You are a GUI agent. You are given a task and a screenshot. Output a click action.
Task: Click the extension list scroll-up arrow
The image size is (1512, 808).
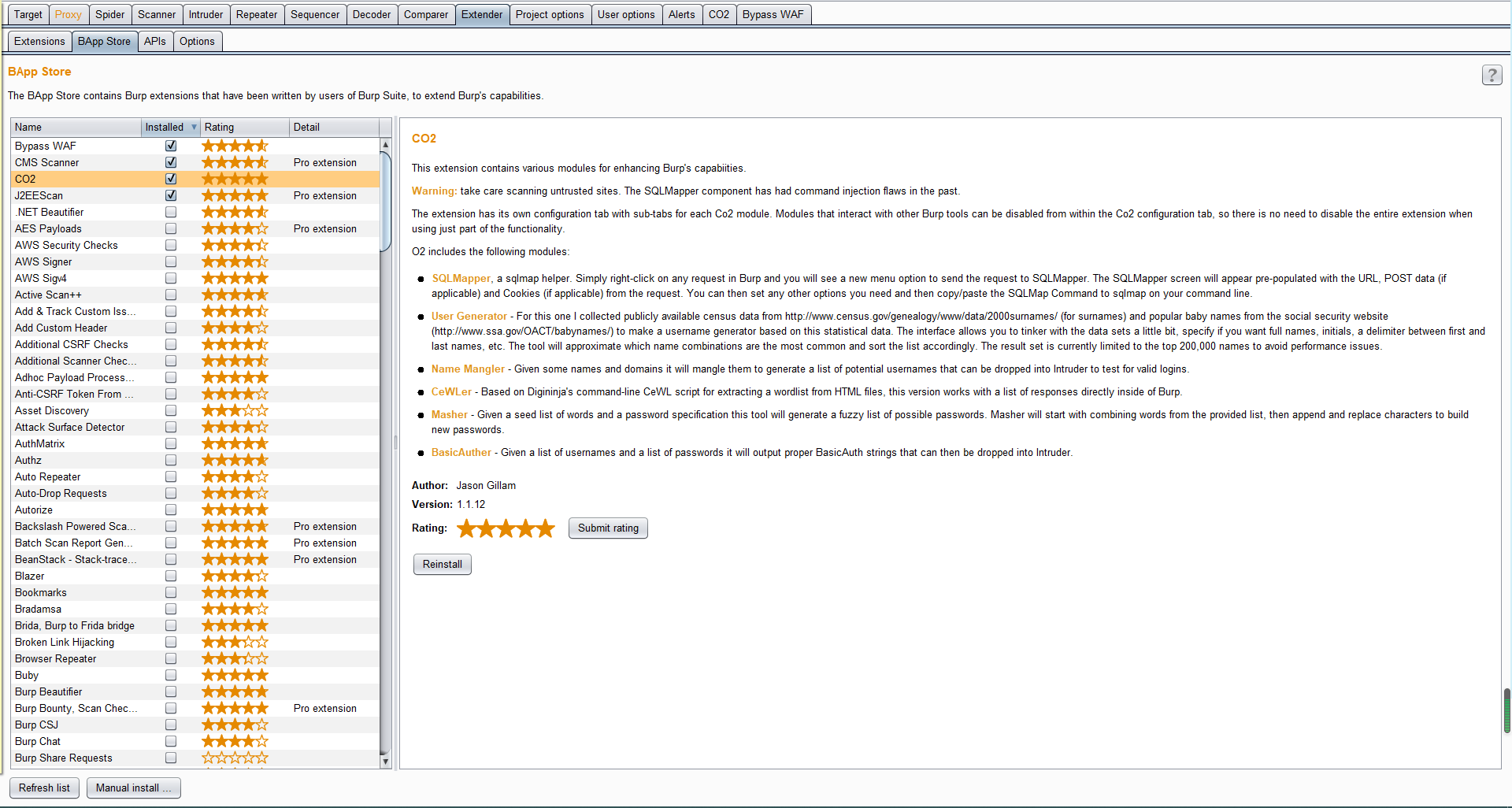[385, 145]
